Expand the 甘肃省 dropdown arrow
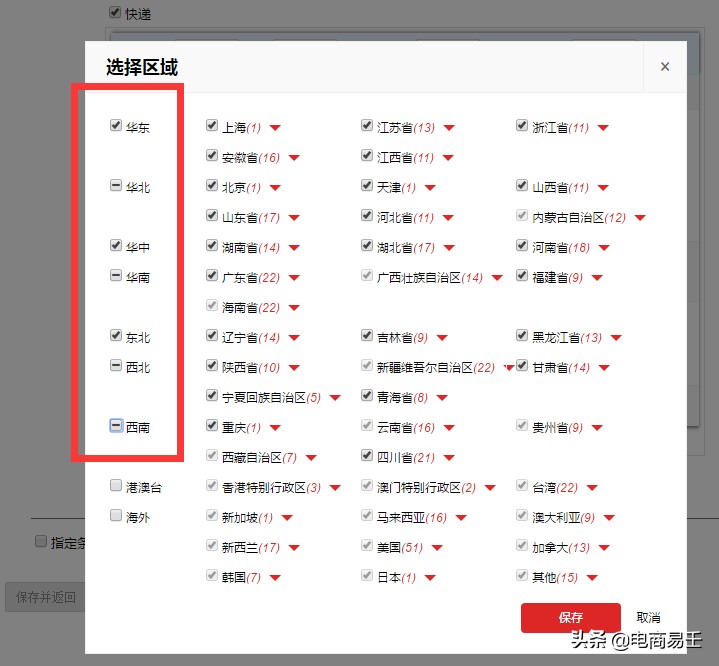719x666 pixels. (x=604, y=368)
